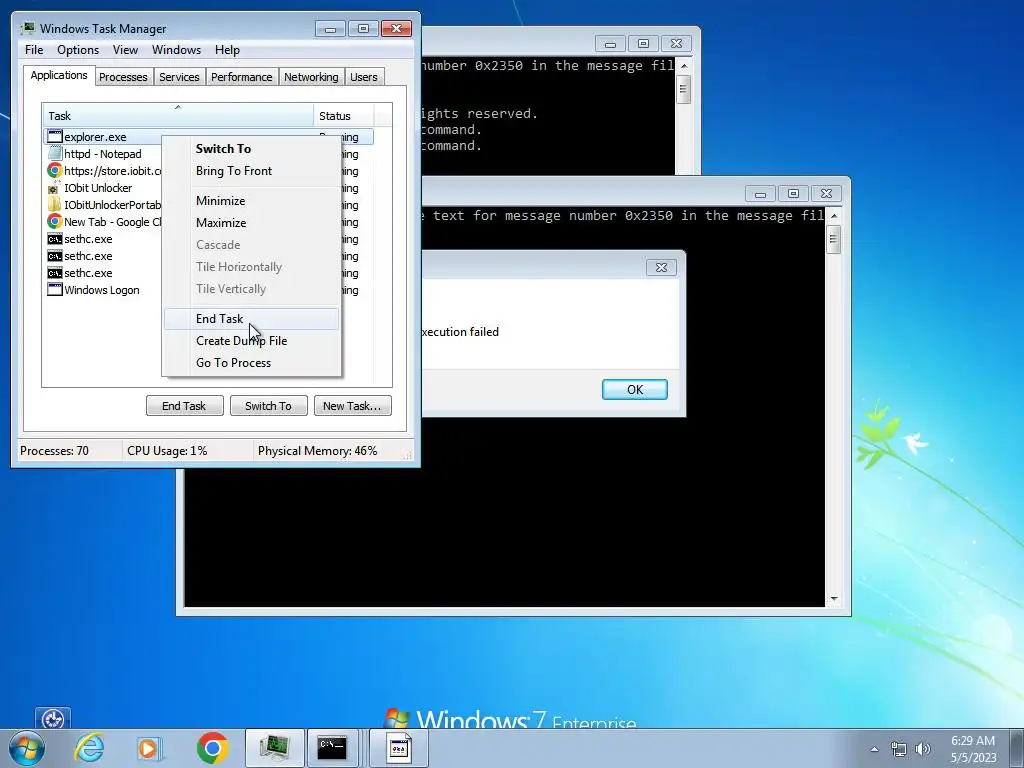The width and height of the screenshot is (1024, 768).
Task: Switch to the Performance tab
Action: coord(241,77)
